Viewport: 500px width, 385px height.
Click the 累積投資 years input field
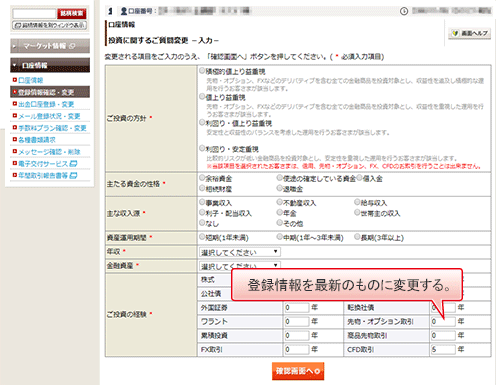coord(297,335)
